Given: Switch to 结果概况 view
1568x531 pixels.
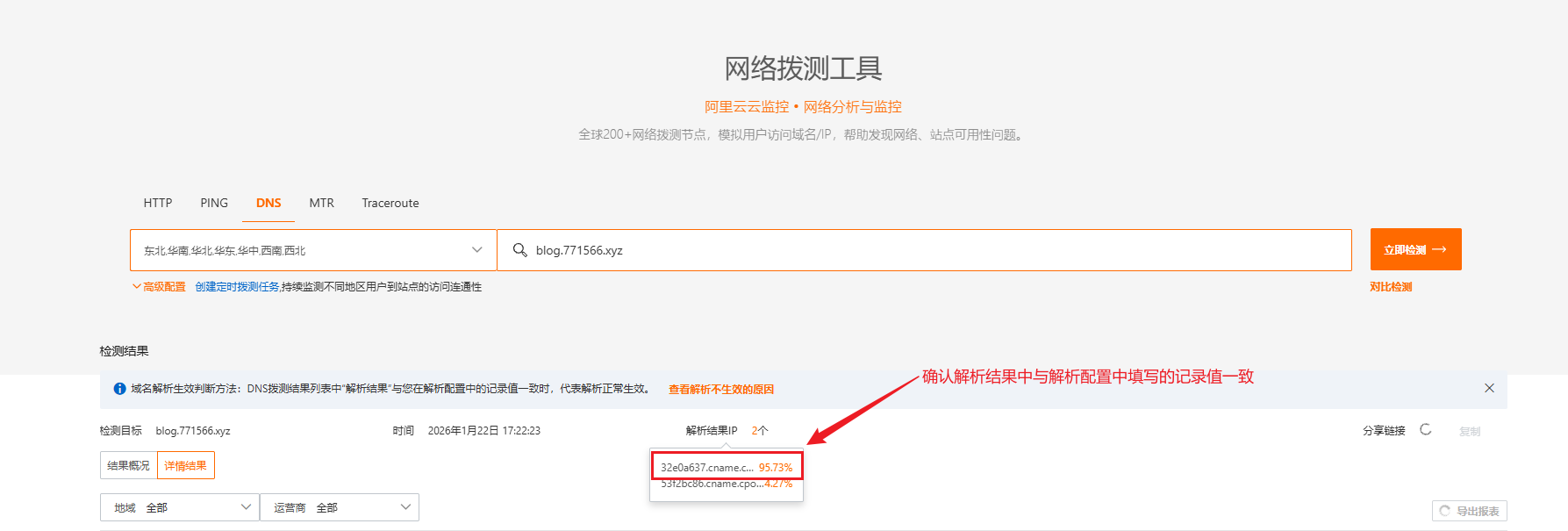Looking at the screenshot, I should pos(128,465).
